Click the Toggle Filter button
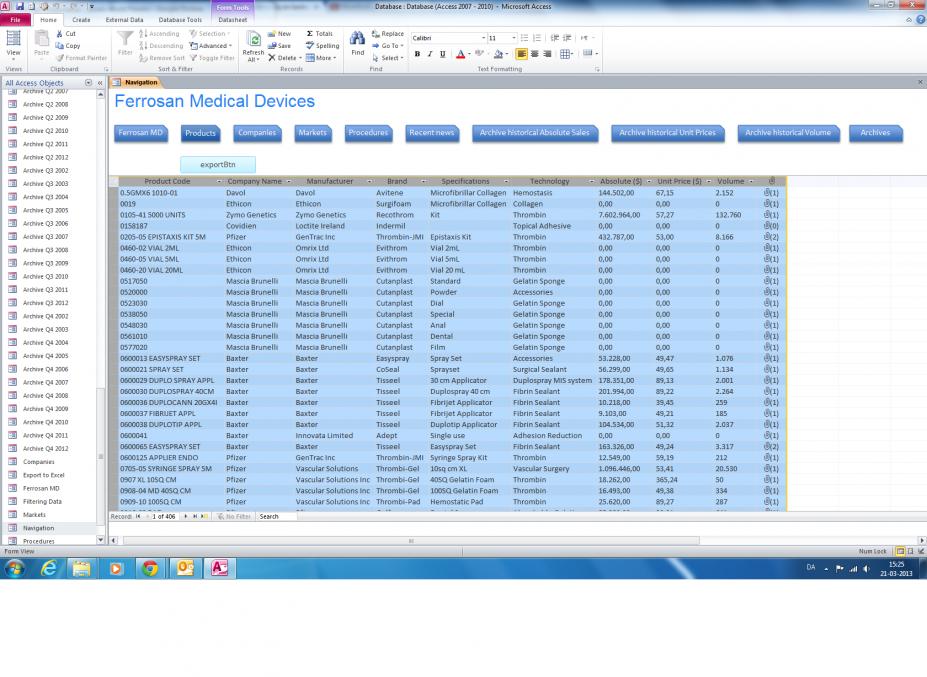This screenshot has height=677, width=927. click(212, 58)
